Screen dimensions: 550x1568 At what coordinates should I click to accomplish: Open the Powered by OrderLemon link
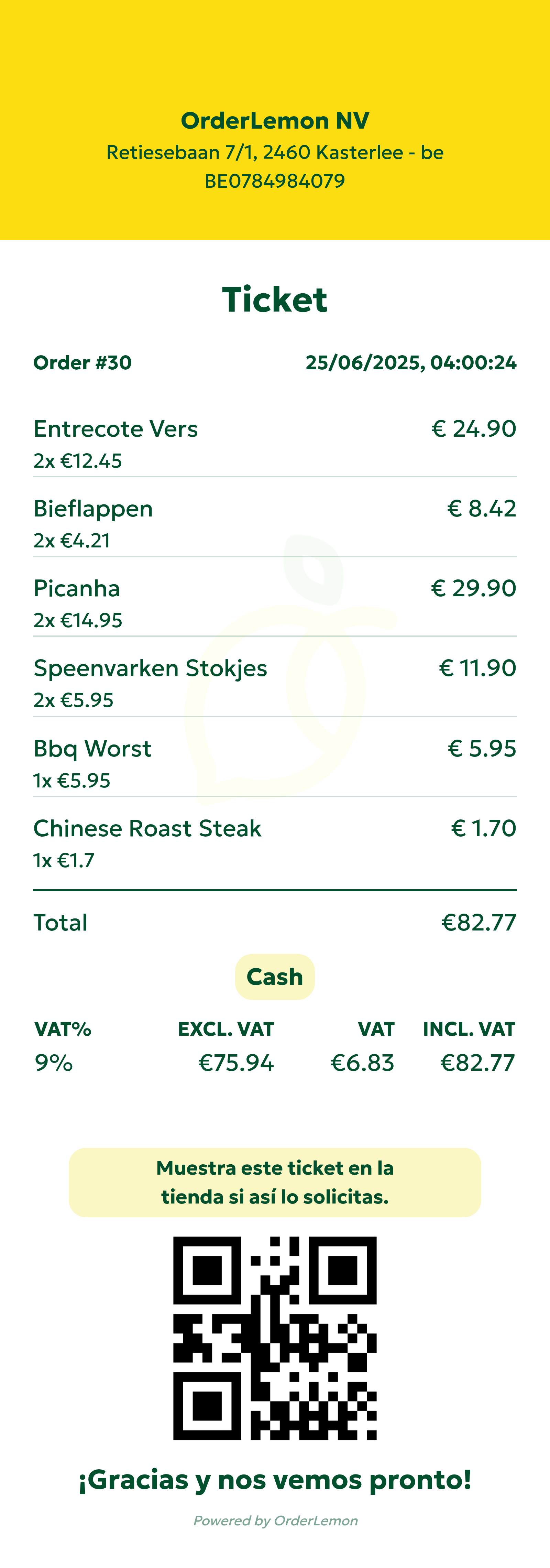point(275,1521)
